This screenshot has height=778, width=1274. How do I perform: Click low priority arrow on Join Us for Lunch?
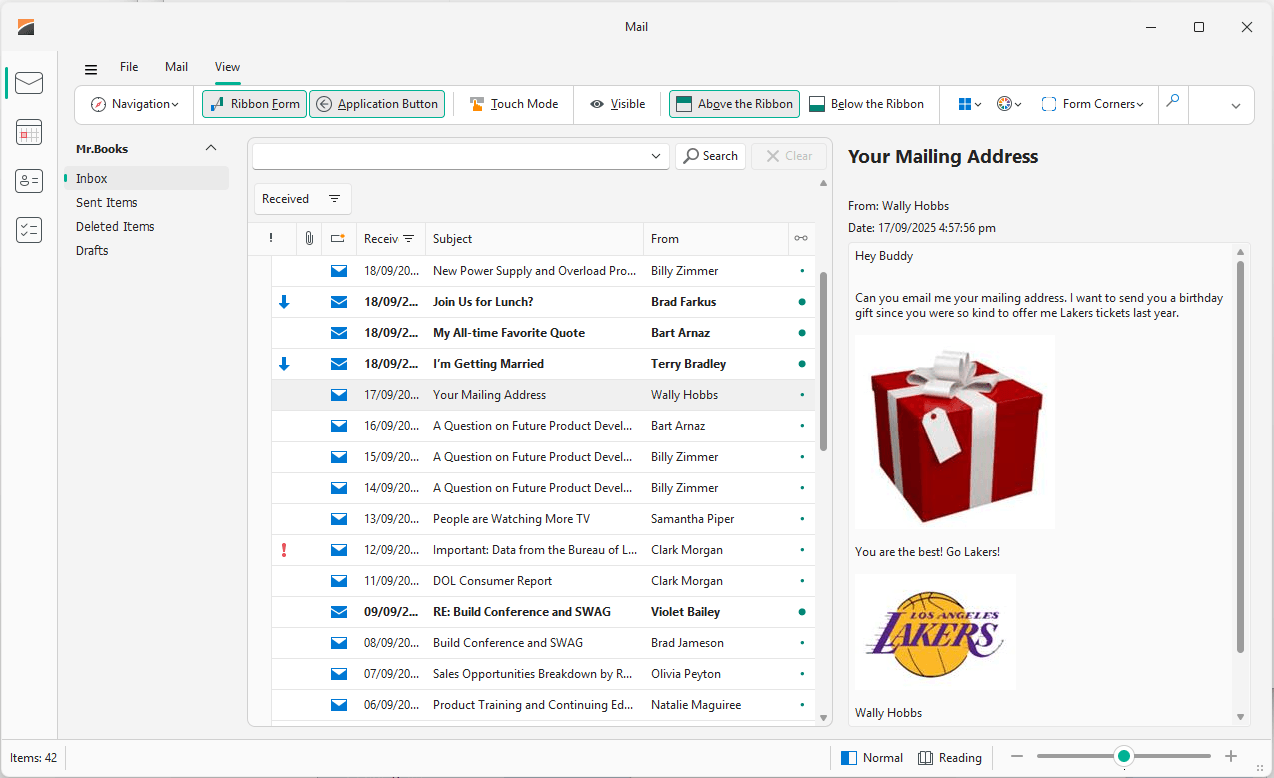[x=284, y=301]
